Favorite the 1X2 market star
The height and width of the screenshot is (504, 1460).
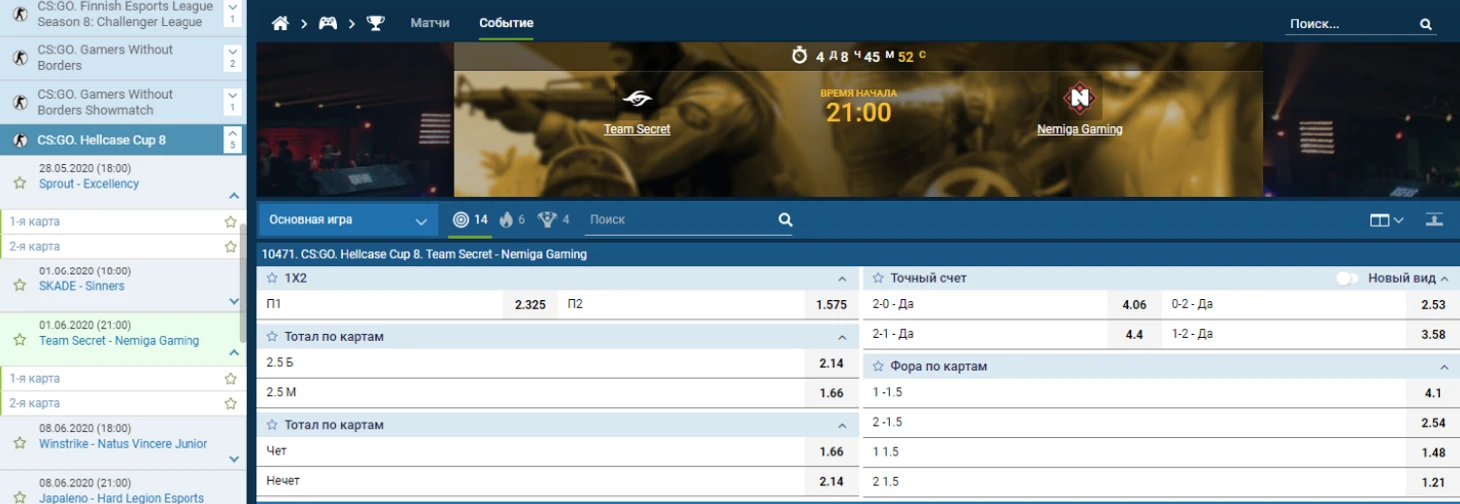point(272,278)
